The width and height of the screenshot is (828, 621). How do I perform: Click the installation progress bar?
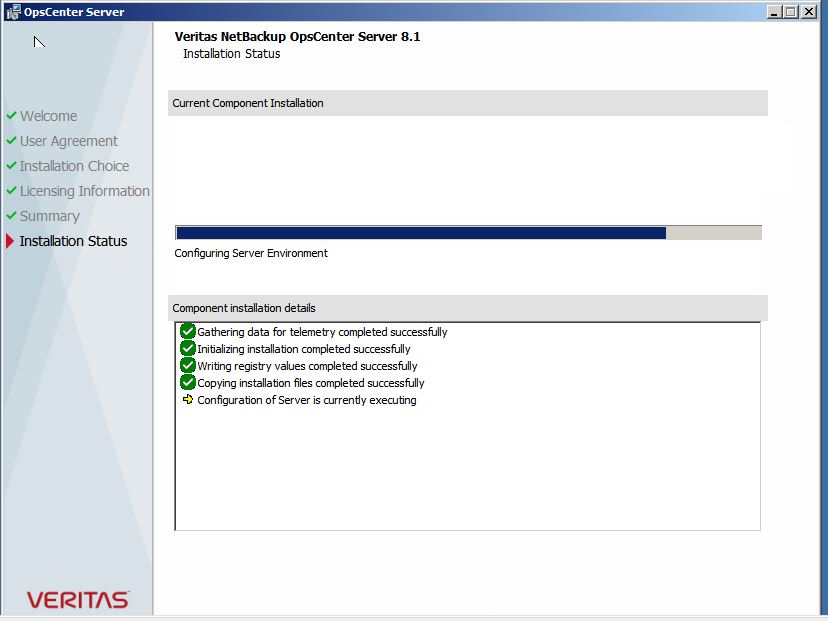tap(467, 232)
